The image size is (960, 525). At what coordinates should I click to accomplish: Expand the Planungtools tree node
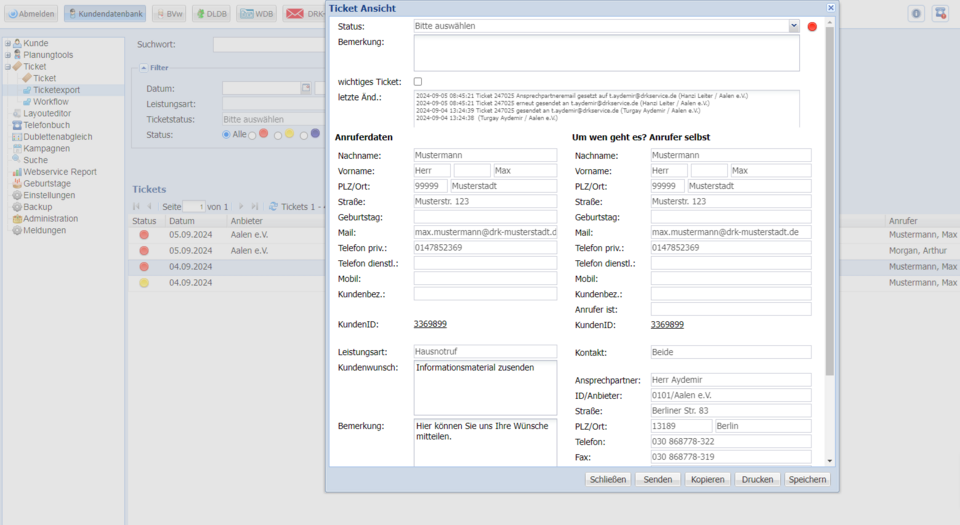pyautogui.click(x=7, y=55)
